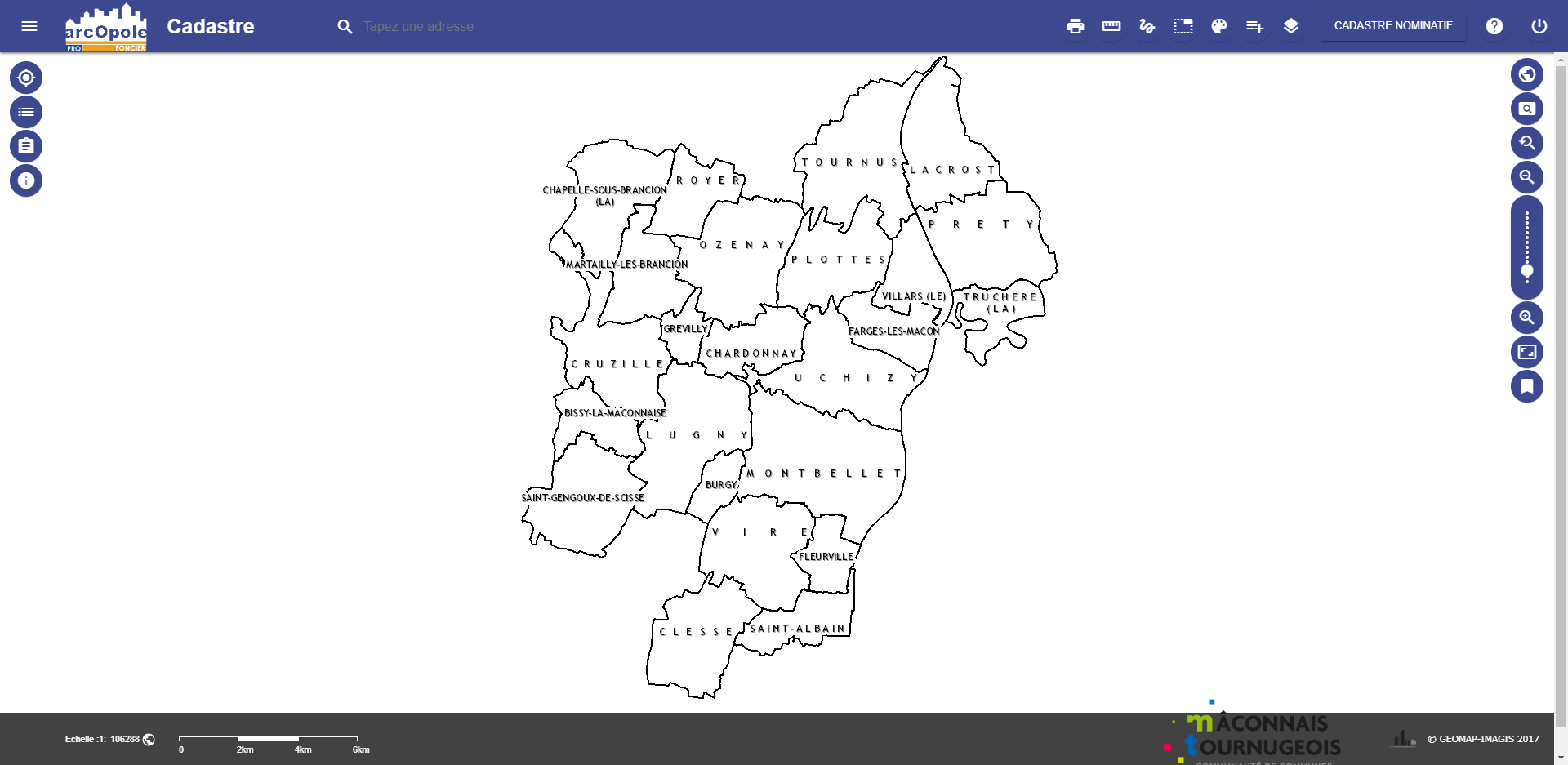Open the clipboard report button
1568x765 pixels.
(26, 146)
